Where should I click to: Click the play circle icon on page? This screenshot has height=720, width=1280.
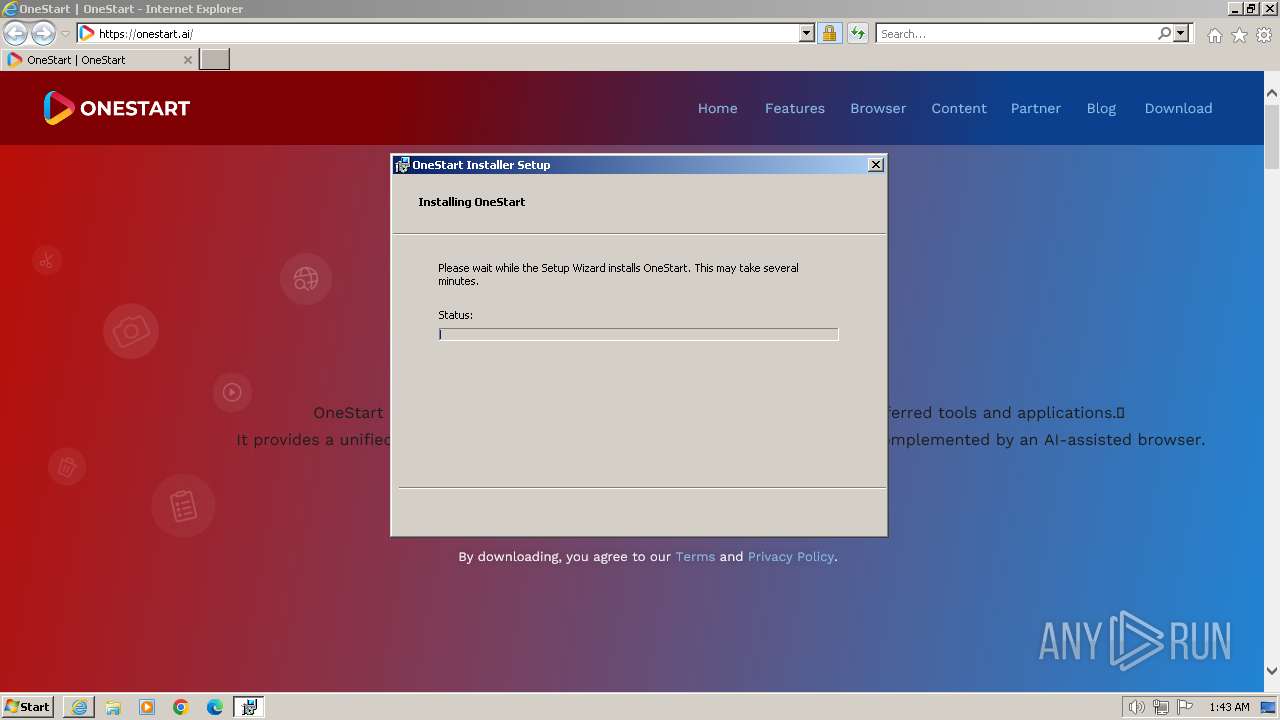(232, 392)
